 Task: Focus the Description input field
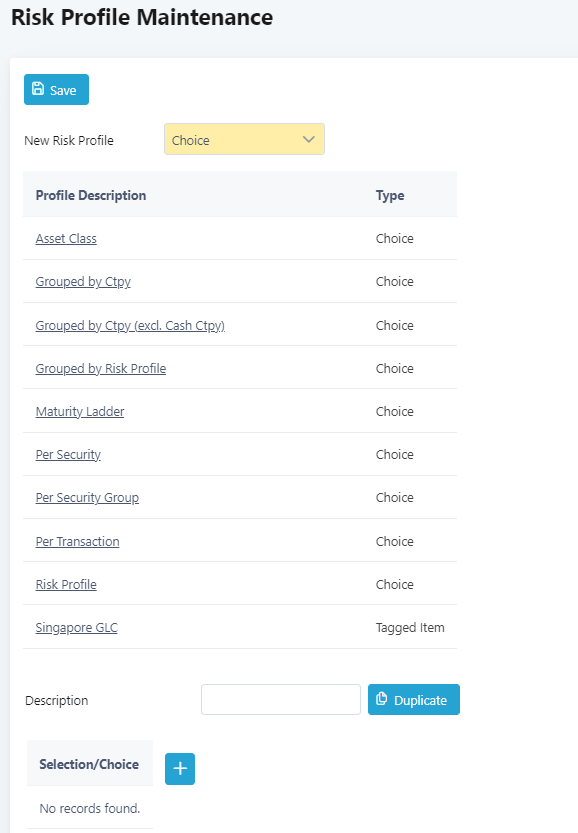coord(281,699)
